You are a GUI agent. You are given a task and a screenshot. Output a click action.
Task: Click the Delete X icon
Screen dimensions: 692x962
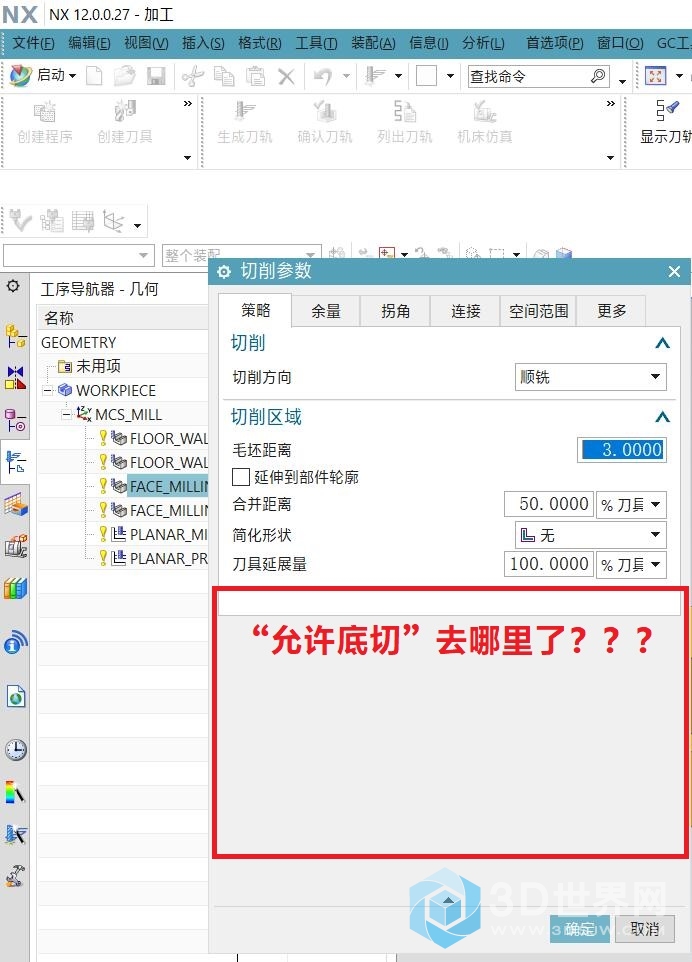point(286,77)
